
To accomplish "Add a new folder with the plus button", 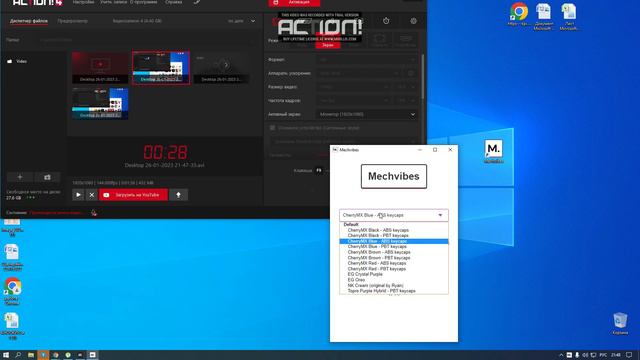I will (x=20, y=177).
